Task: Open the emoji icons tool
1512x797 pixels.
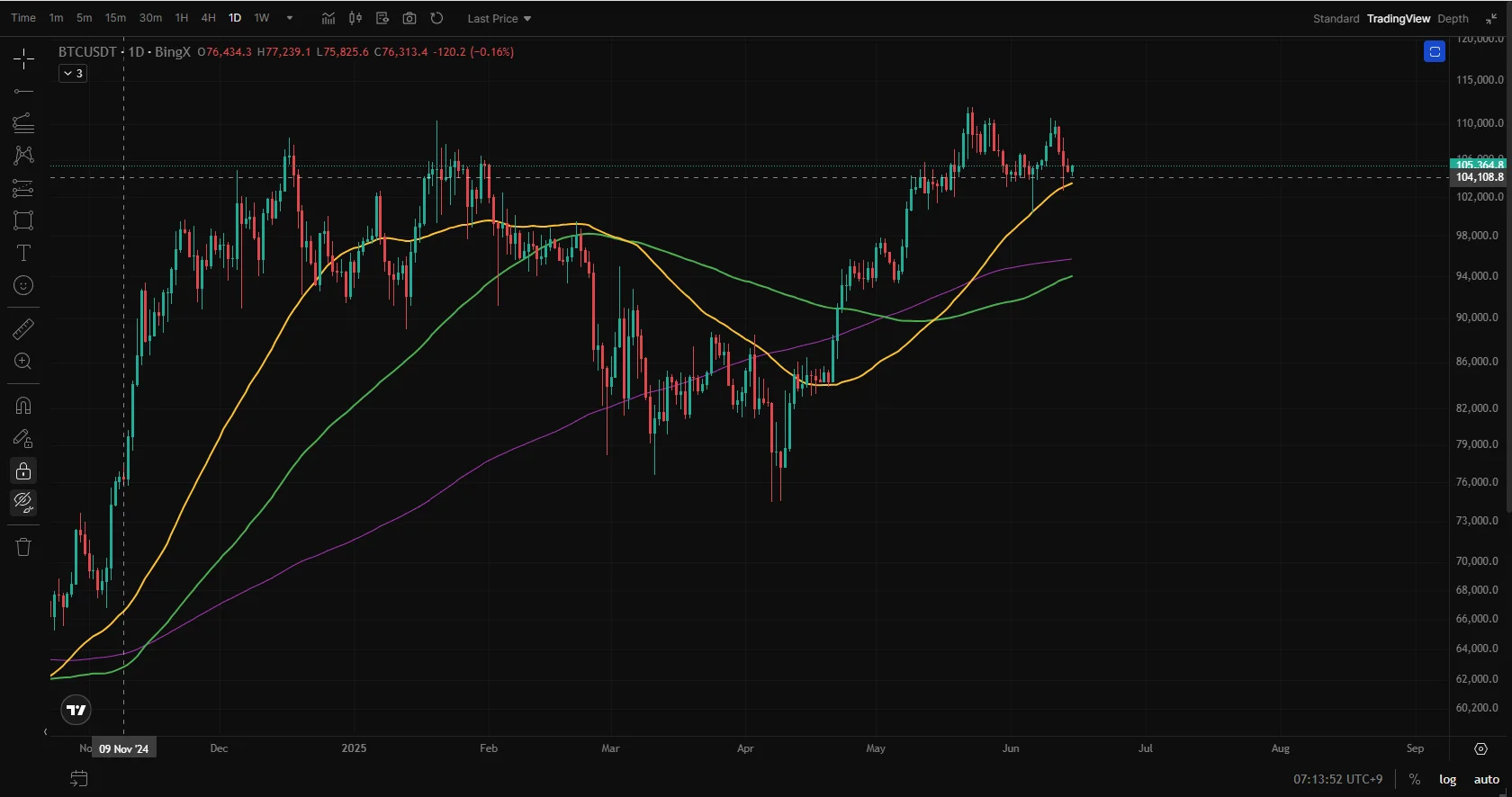Action: tap(23, 285)
